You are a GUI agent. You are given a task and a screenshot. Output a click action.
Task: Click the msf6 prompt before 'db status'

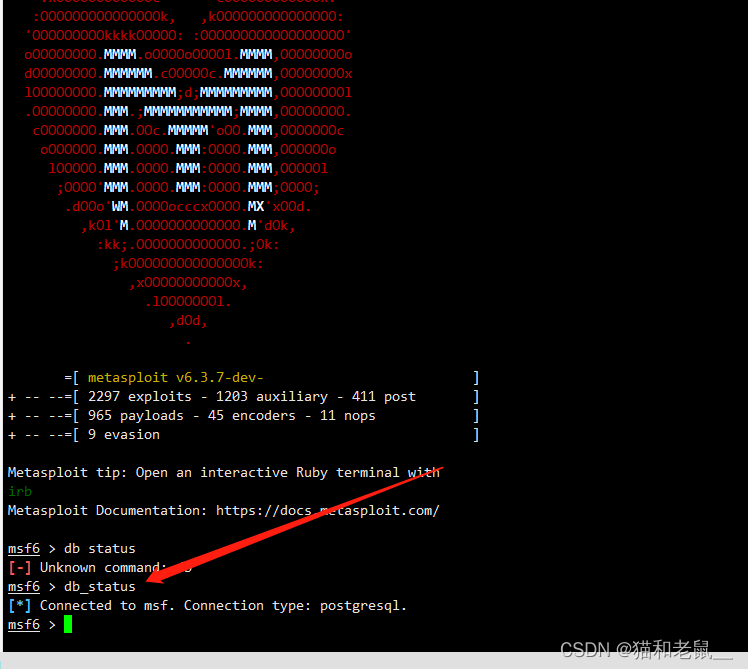(x=24, y=549)
